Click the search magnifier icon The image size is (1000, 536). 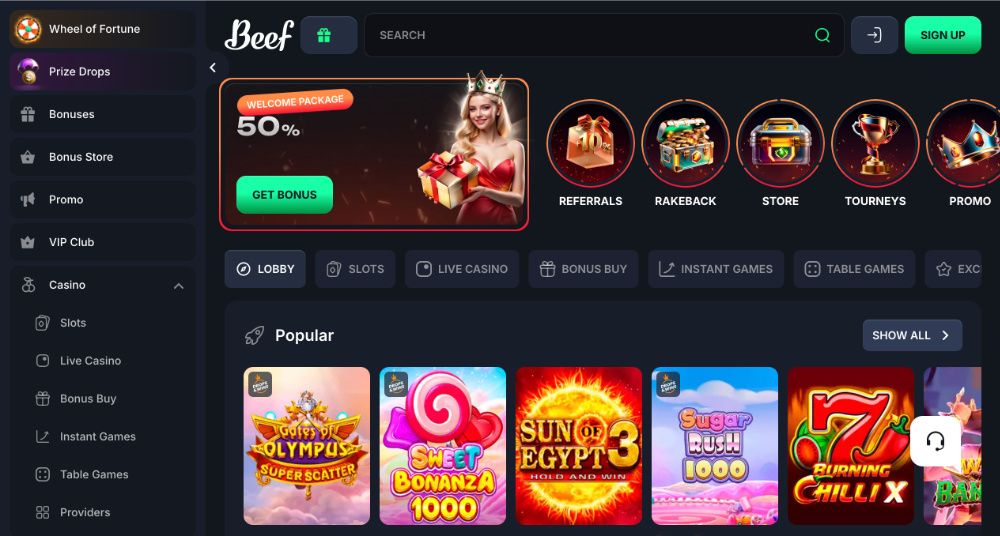click(x=822, y=35)
